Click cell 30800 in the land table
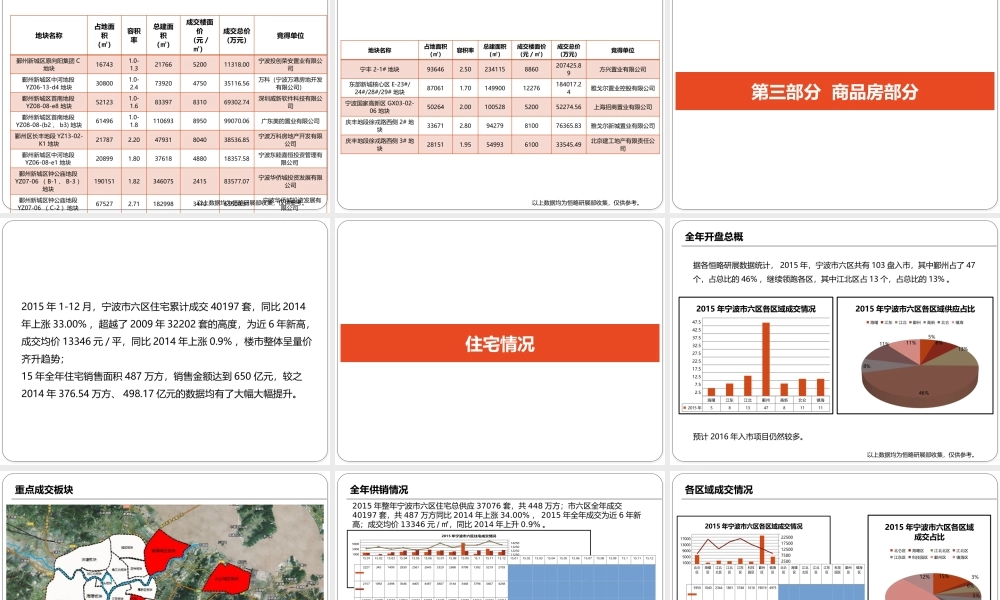 (104, 84)
